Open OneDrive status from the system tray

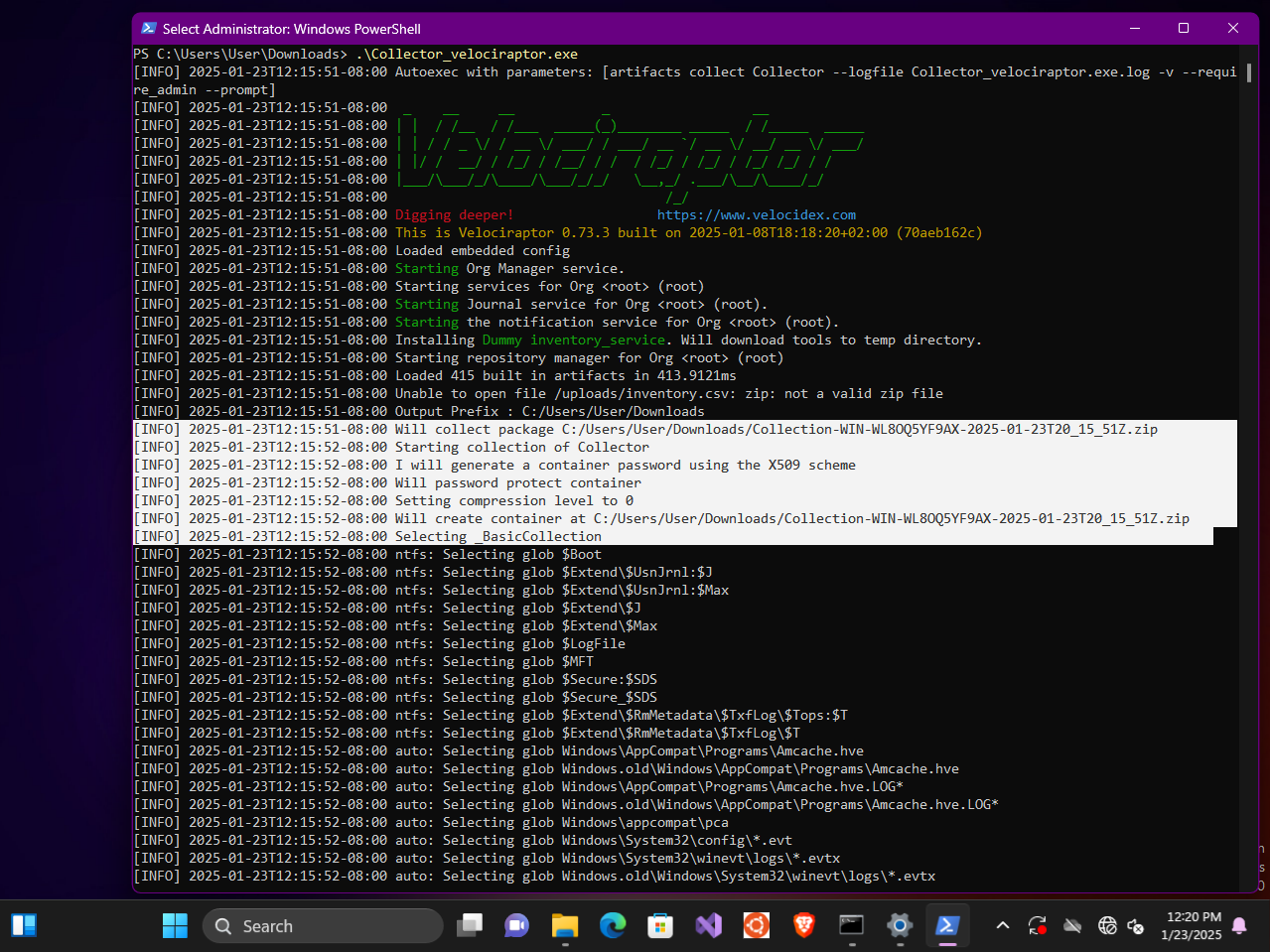[1072, 925]
